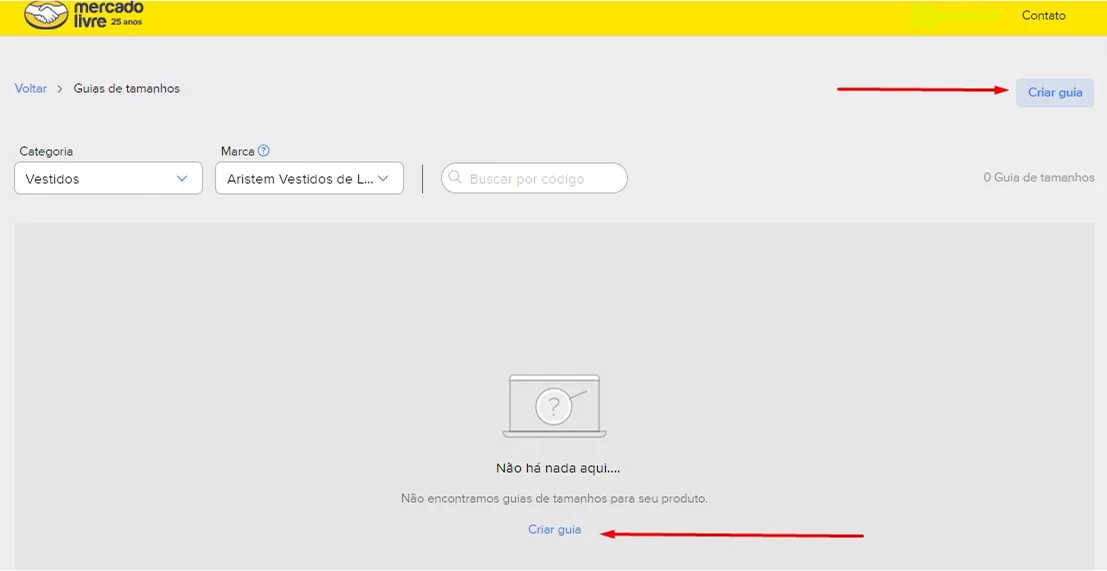Click the Marca help question-mark icon

(x=263, y=150)
